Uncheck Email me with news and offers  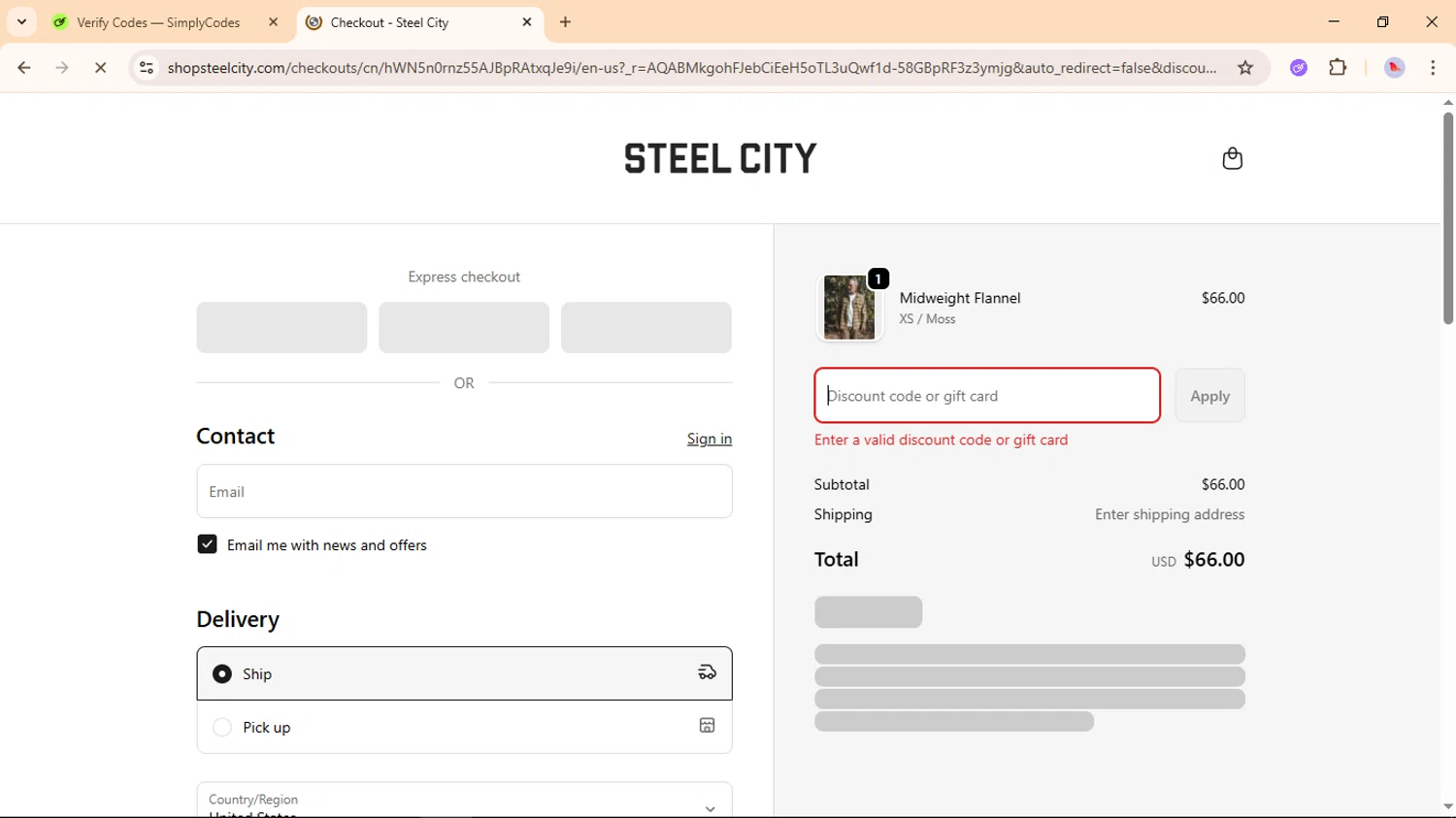pos(207,544)
